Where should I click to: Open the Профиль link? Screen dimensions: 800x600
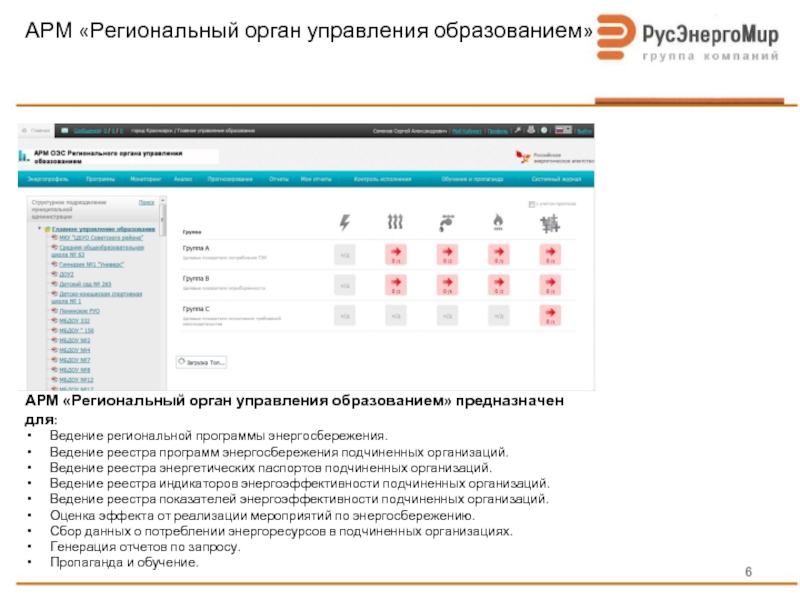tap(497, 131)
